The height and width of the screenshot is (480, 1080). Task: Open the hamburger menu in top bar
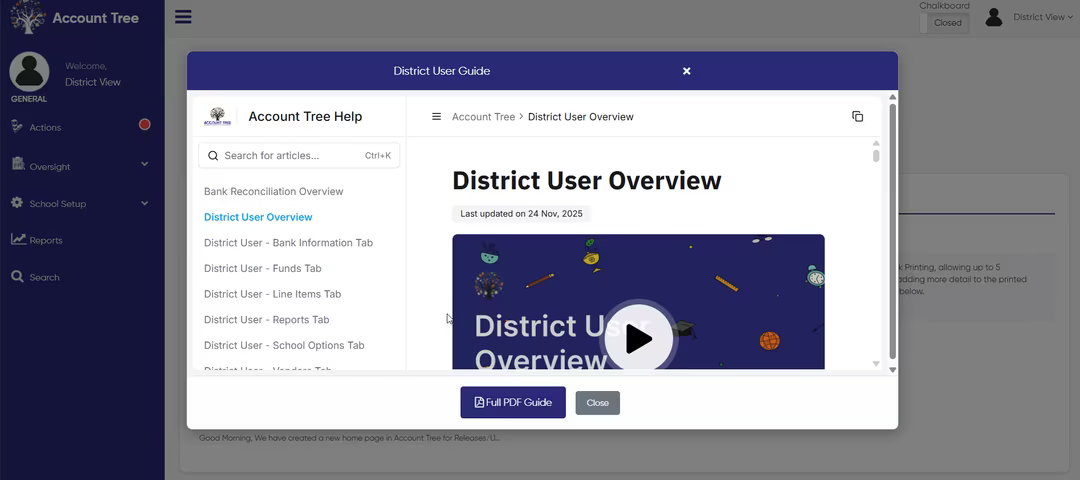pyautogui.click(x=183, y=17)
